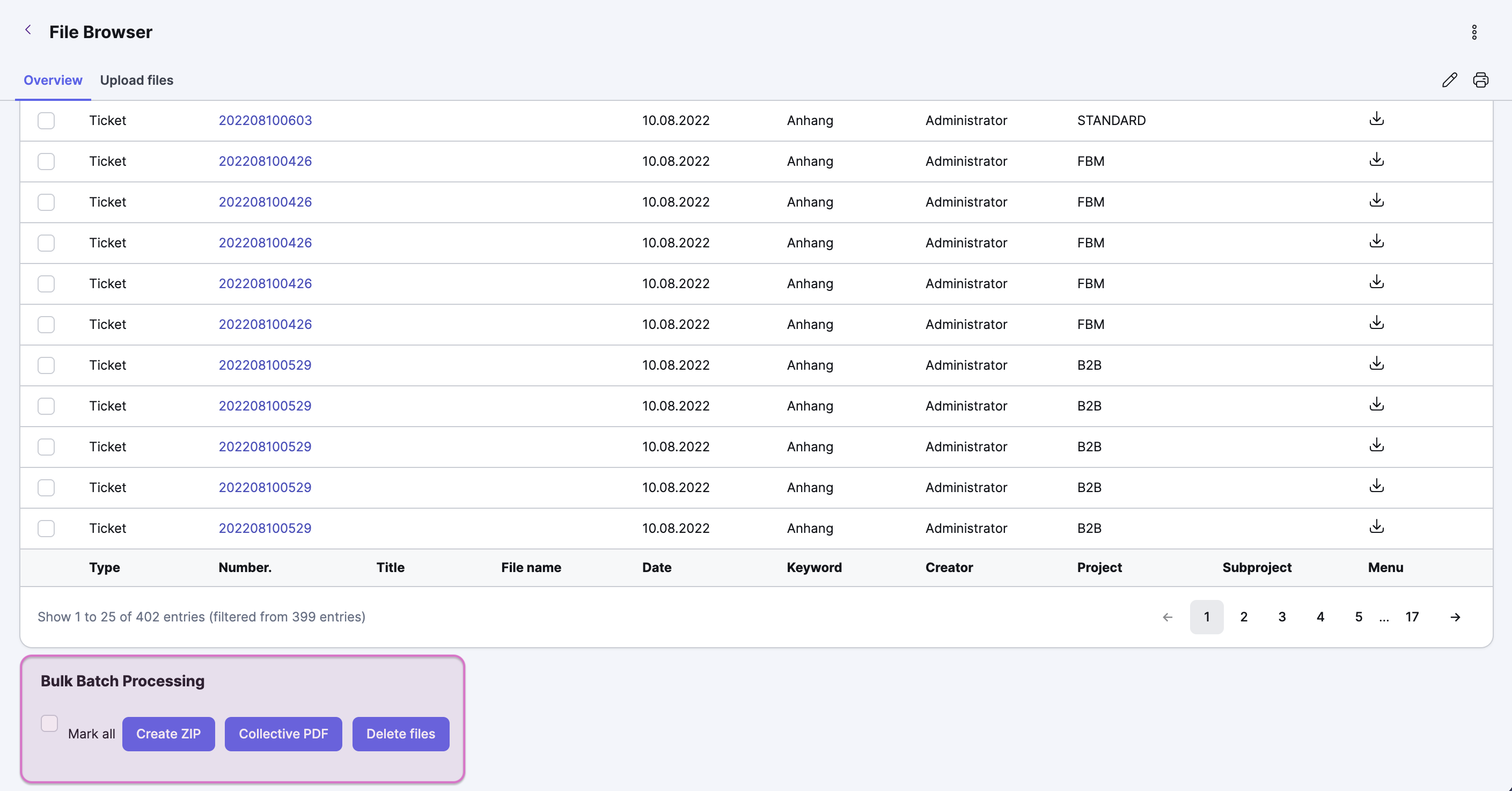1512x791 pixels.
Task: Go back using the arrow beside File Browser
Action: [x=27, y=30]
